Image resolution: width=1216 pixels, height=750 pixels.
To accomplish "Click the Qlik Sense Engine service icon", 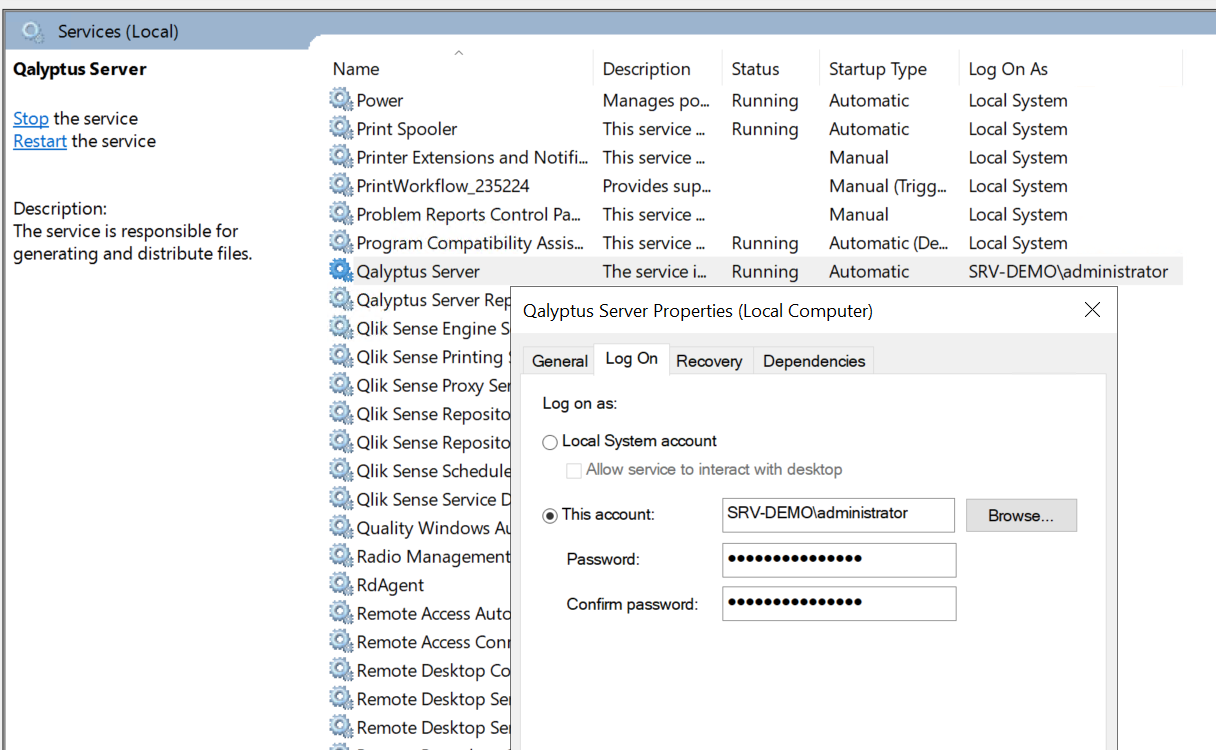I will coord(341,328).
